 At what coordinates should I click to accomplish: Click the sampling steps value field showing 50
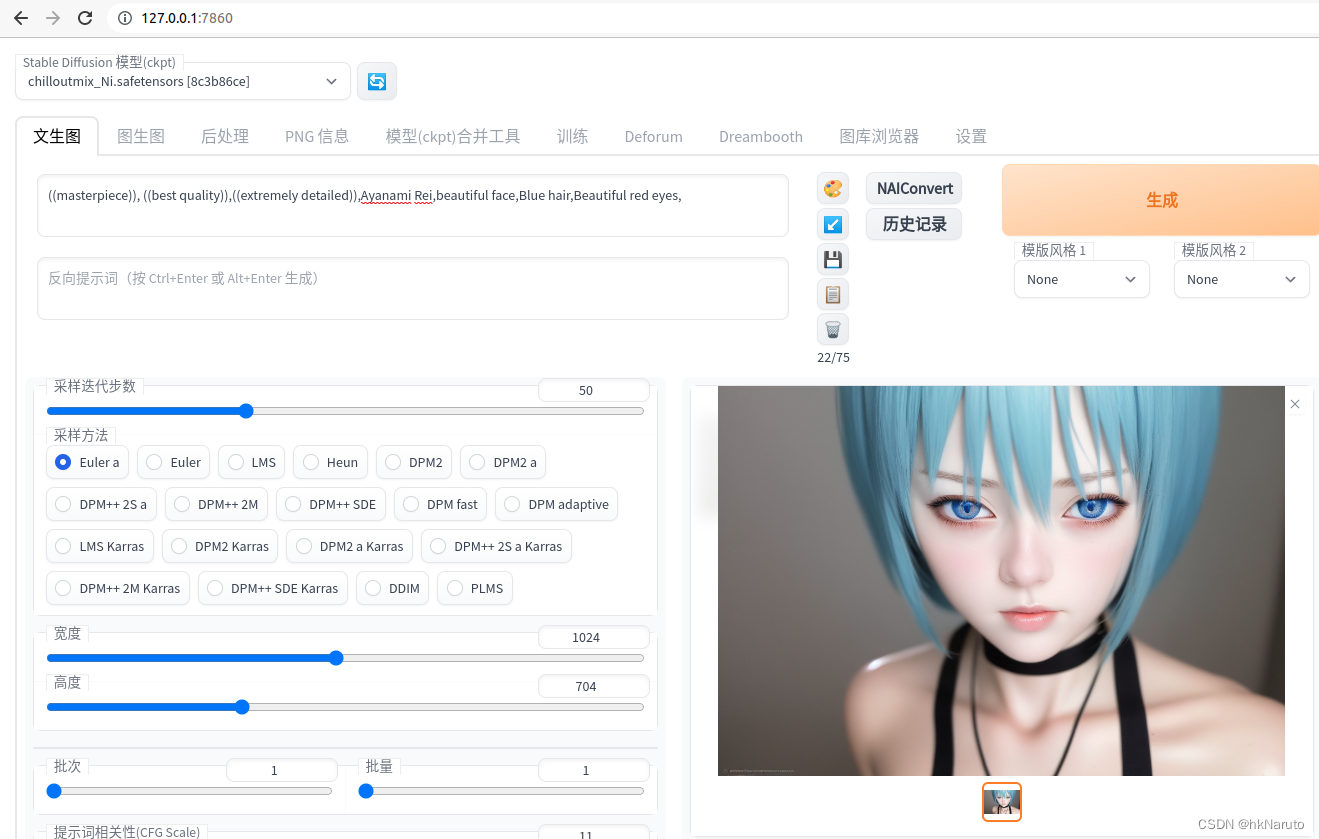pos(594,390)
